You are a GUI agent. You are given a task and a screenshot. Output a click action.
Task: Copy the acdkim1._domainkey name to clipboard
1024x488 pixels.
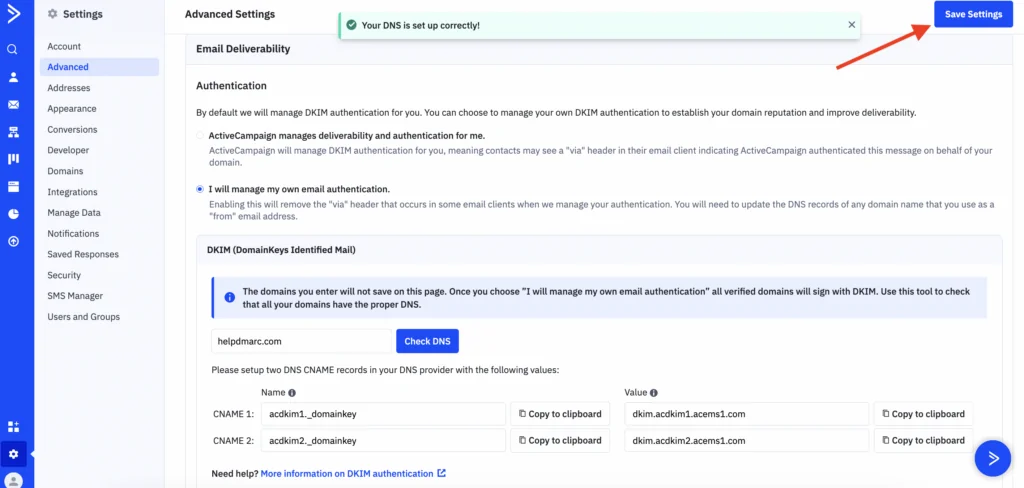point(560,414)
